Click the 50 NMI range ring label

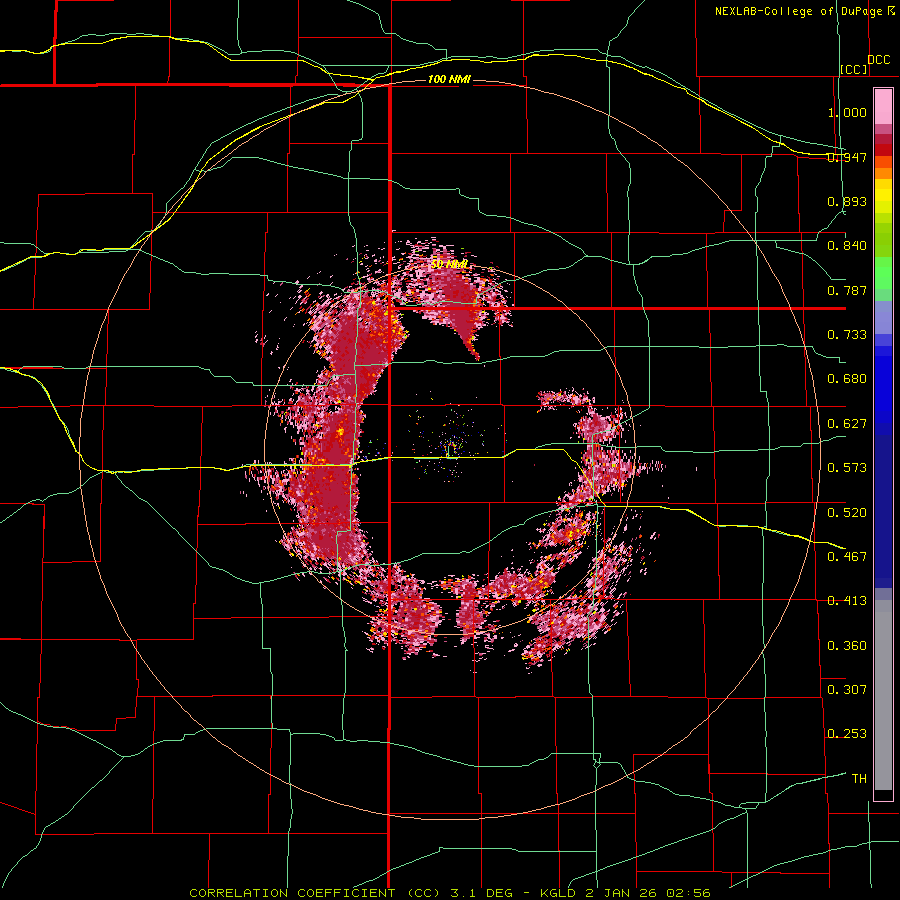449,264
